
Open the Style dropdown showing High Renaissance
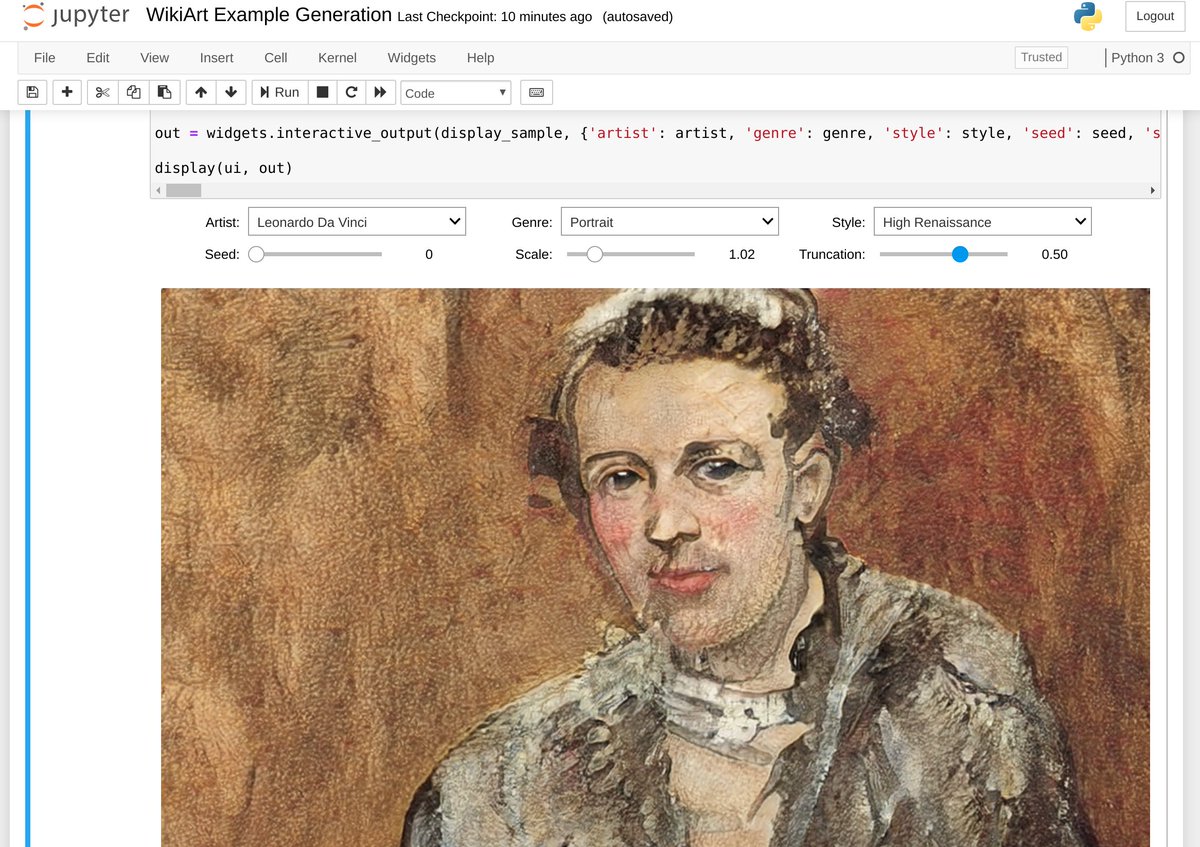click(983, 222)
